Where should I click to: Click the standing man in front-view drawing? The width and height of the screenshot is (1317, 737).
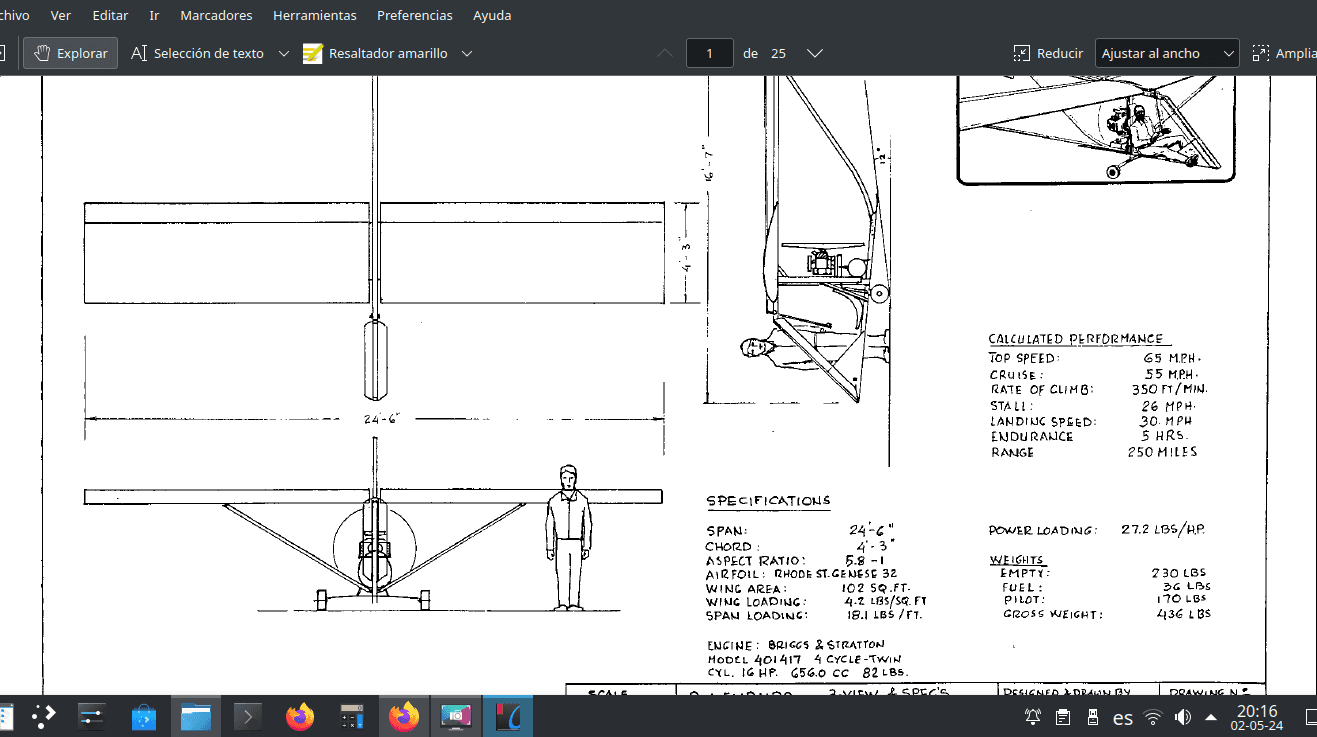(x=569, y=537)
